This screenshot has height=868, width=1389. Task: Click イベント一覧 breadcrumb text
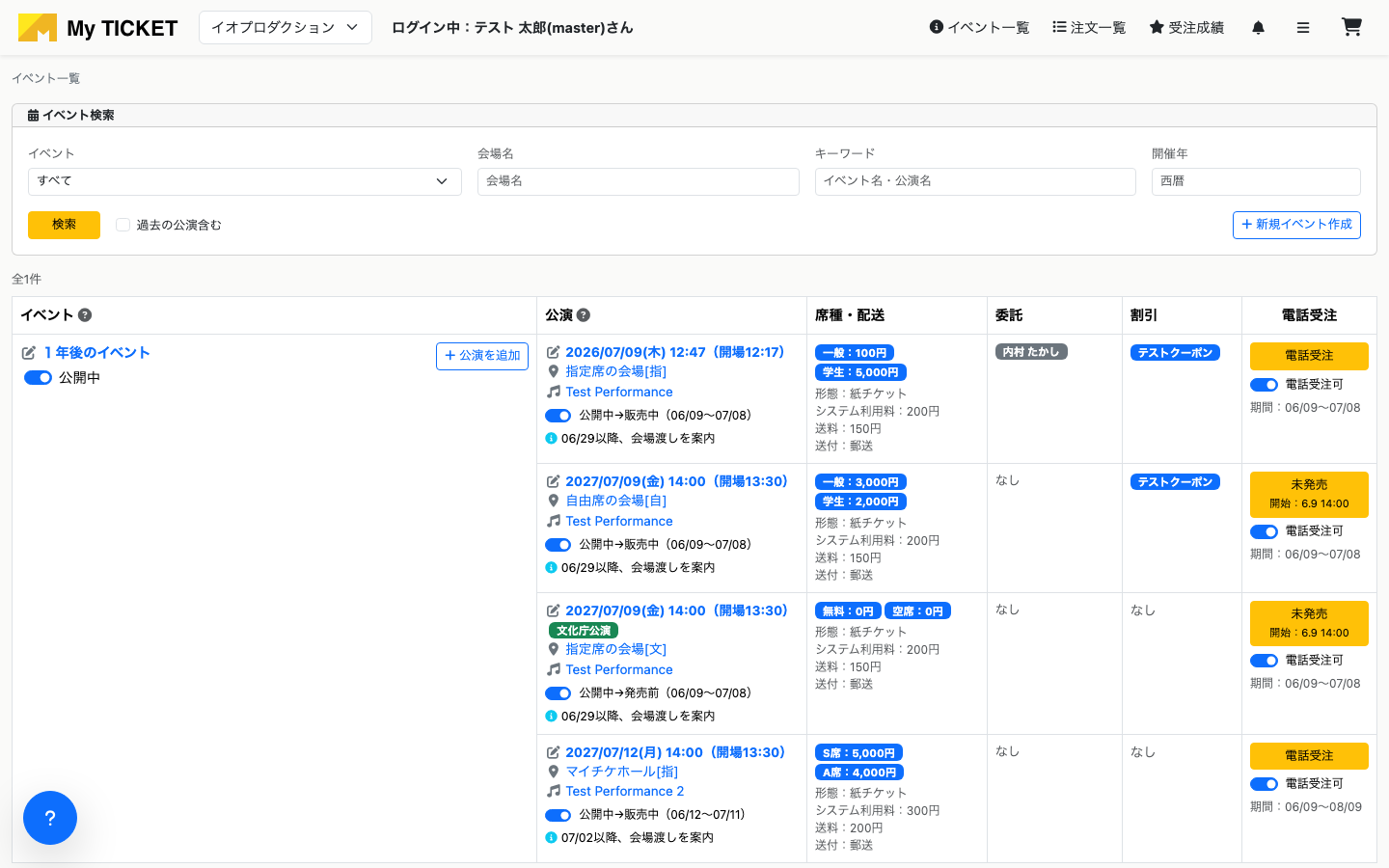point(46,78)
